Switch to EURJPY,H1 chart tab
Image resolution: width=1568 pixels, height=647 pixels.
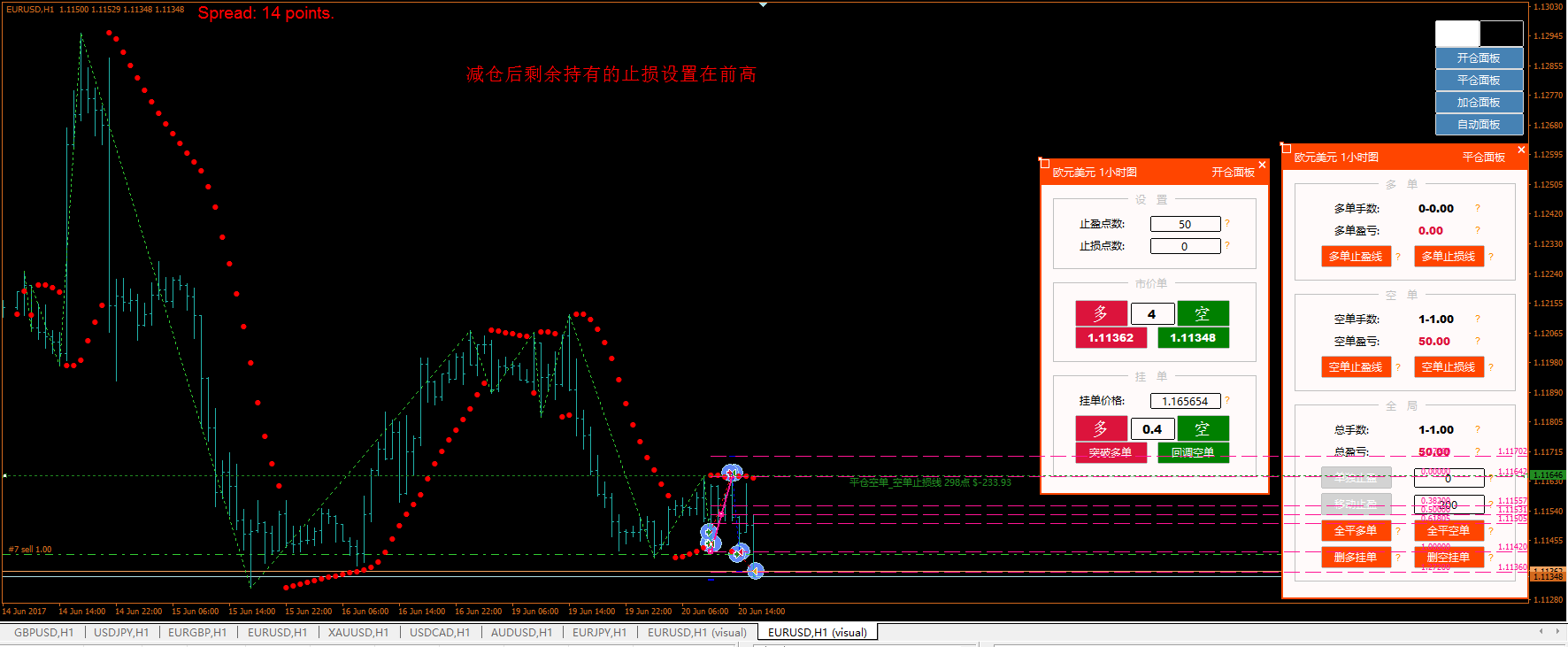click(599, 632)
